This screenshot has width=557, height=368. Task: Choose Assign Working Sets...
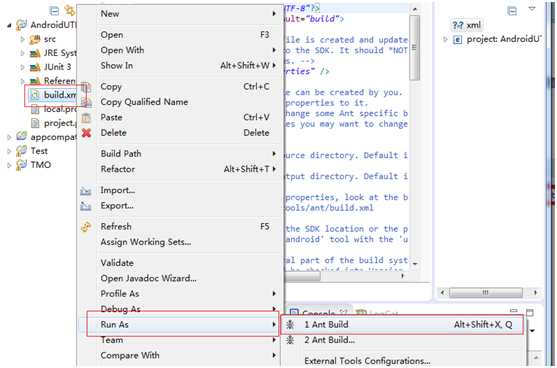[181, 242]
